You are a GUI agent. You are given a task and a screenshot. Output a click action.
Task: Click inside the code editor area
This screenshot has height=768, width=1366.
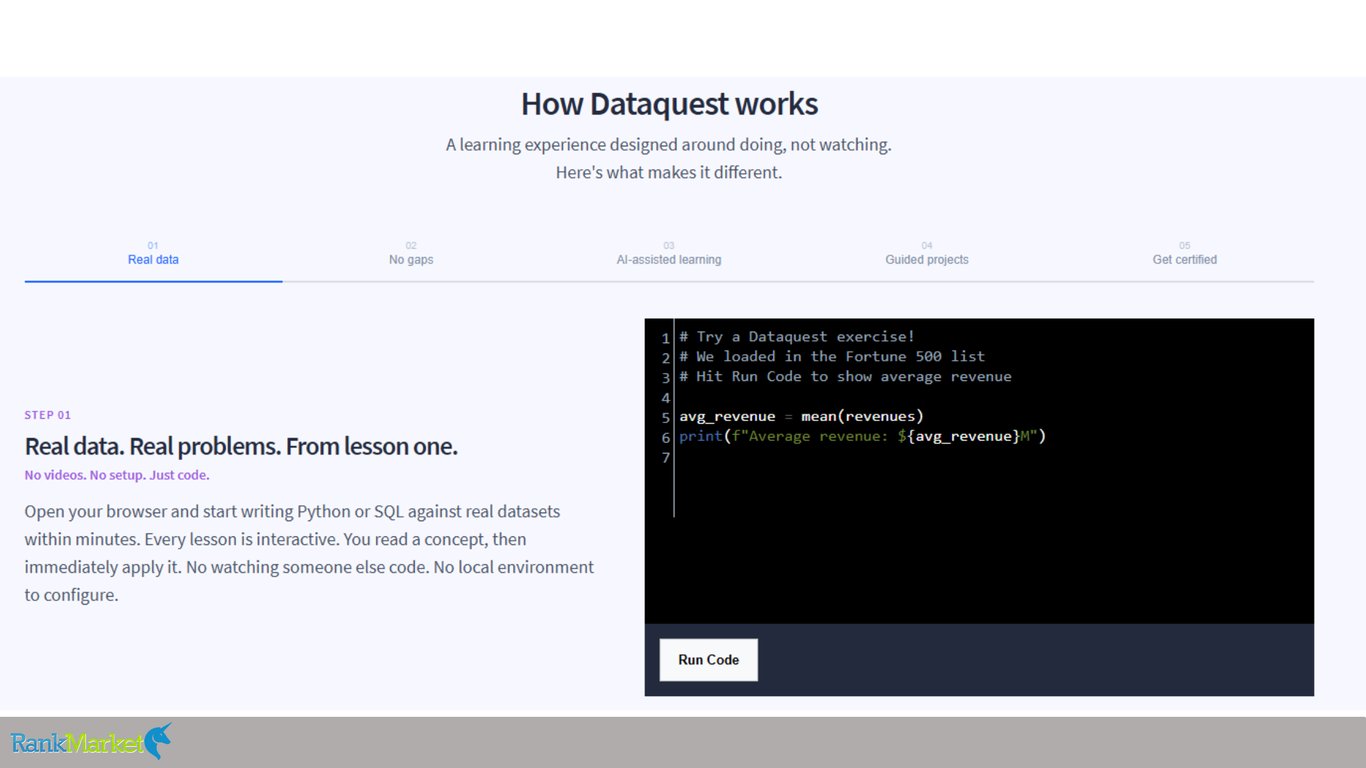click(x=979, y=471)
